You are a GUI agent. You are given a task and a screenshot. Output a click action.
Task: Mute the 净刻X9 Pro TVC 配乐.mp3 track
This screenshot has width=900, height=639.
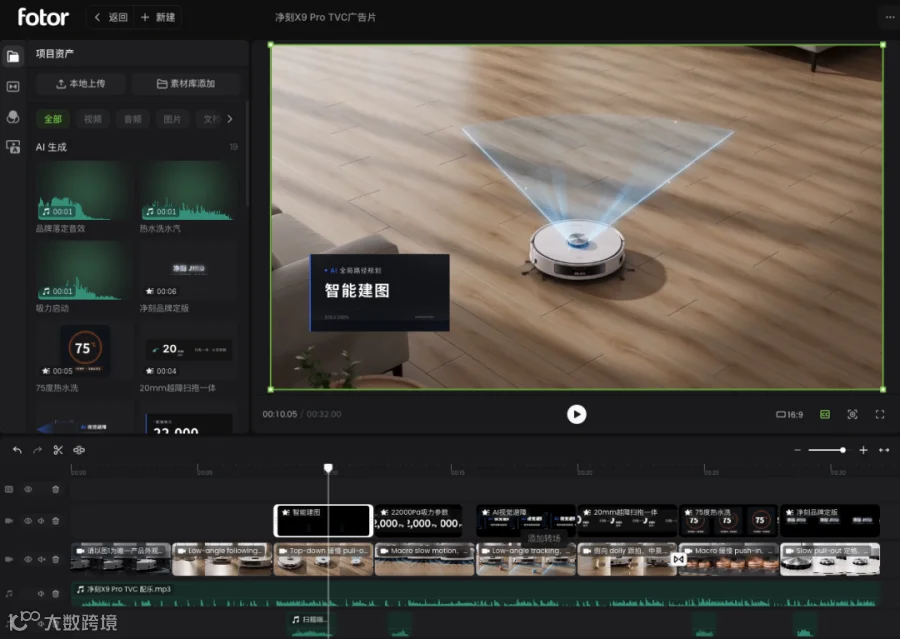41,594
